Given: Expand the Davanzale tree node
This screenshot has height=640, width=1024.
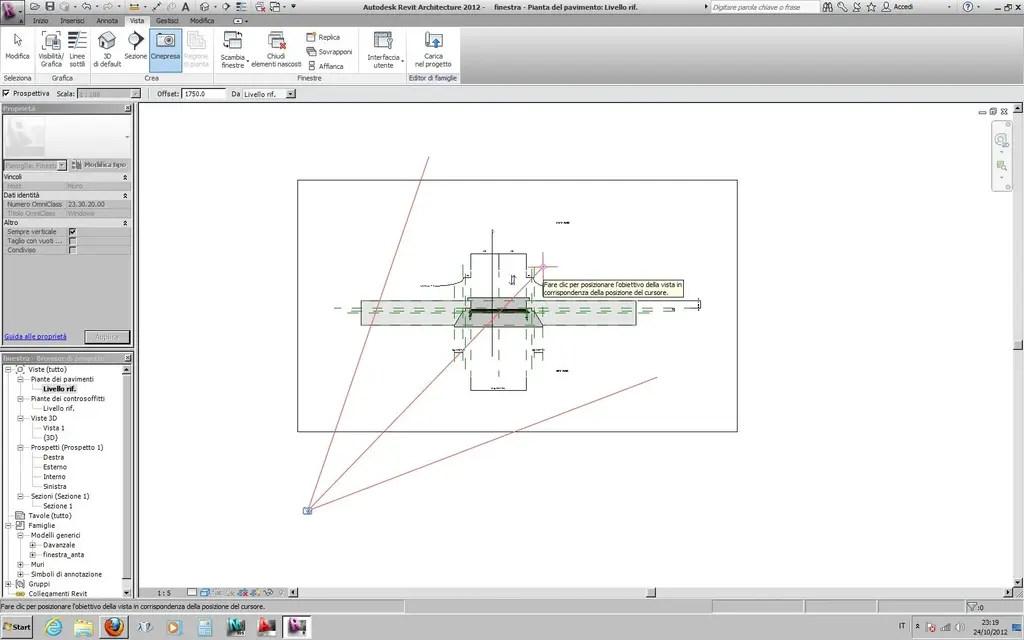Looking at the screenshot, I should point(33,545).
